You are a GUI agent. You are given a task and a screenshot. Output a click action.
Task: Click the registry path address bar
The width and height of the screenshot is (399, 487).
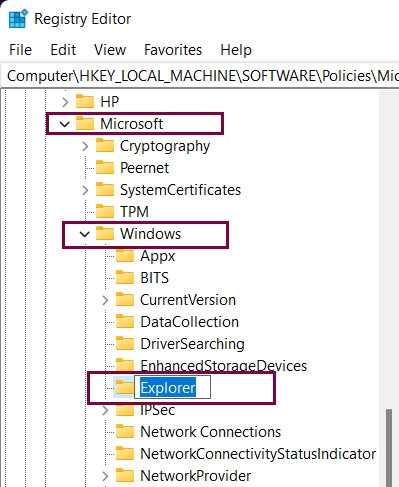click(200, 76)
